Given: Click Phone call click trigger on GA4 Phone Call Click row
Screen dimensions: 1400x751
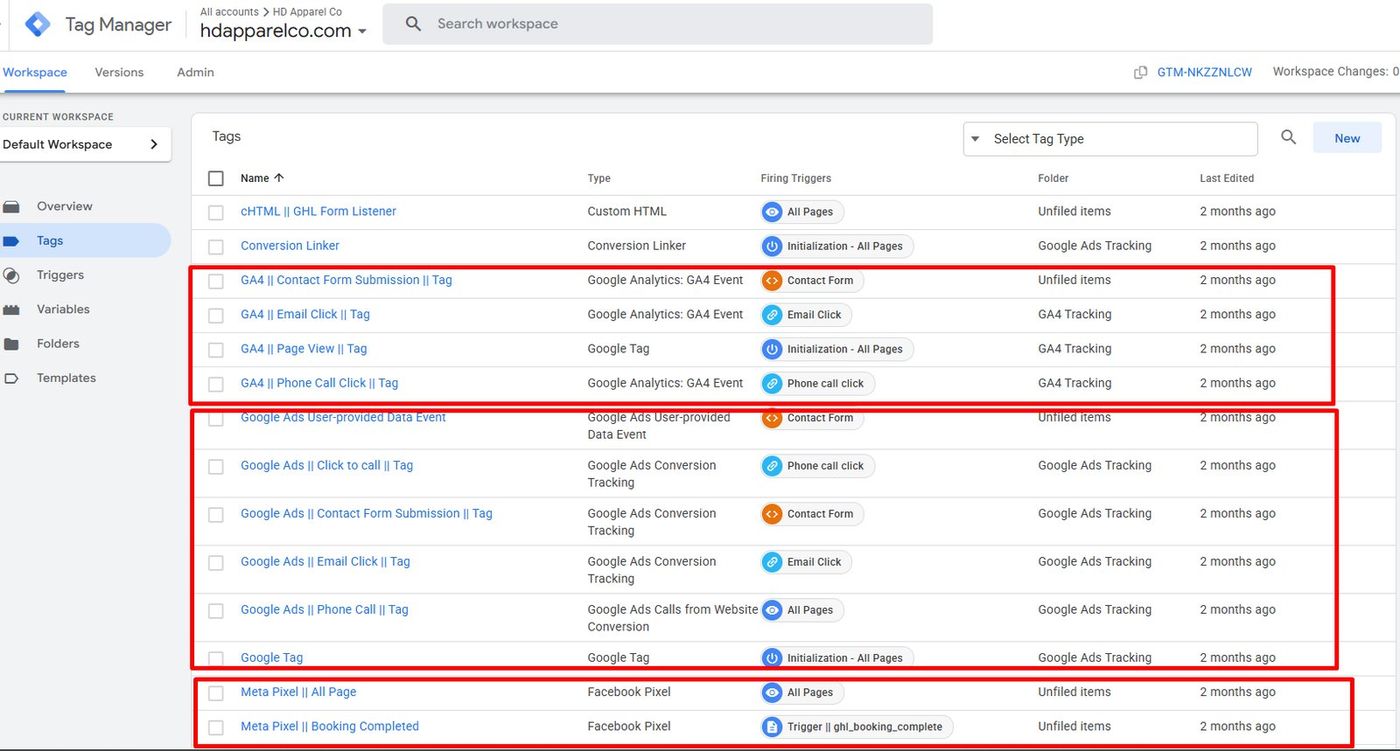Looking at the screenshot, I should [x=818, y=383].
